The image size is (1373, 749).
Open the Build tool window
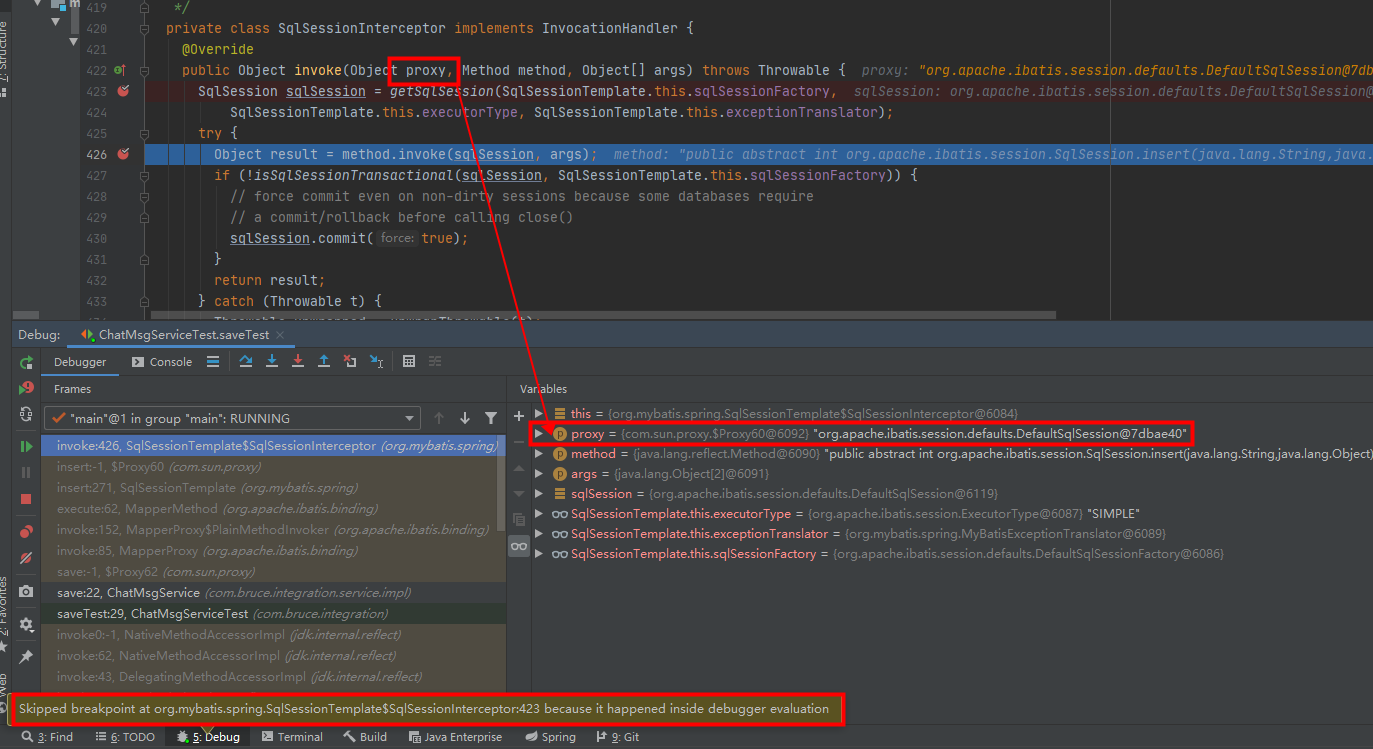point(365,737)
